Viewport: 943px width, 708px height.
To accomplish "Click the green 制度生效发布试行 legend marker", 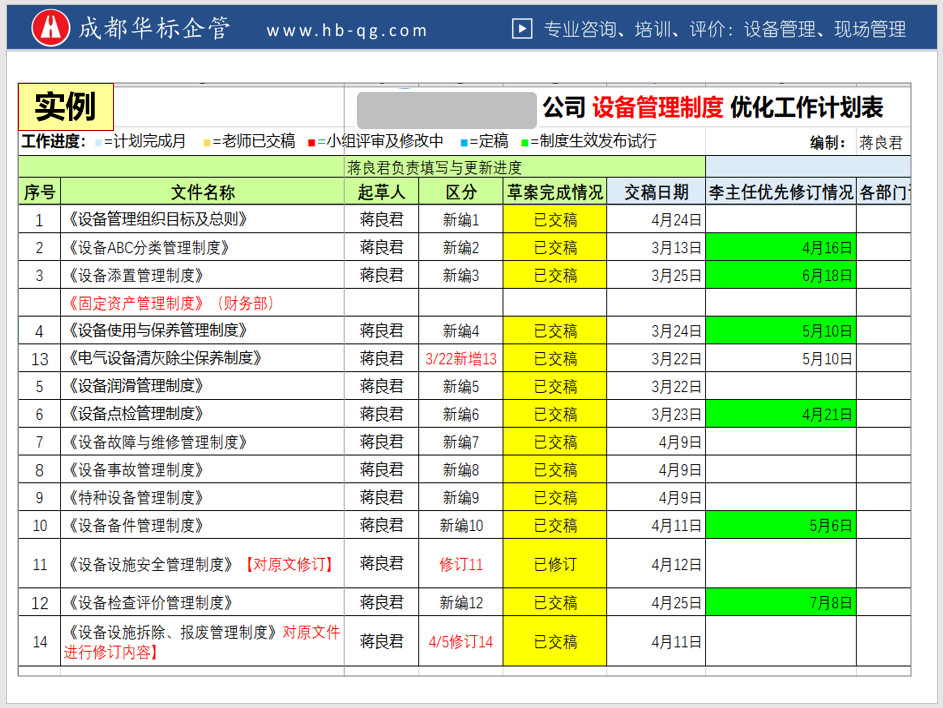I will click(x=525, y=142).
